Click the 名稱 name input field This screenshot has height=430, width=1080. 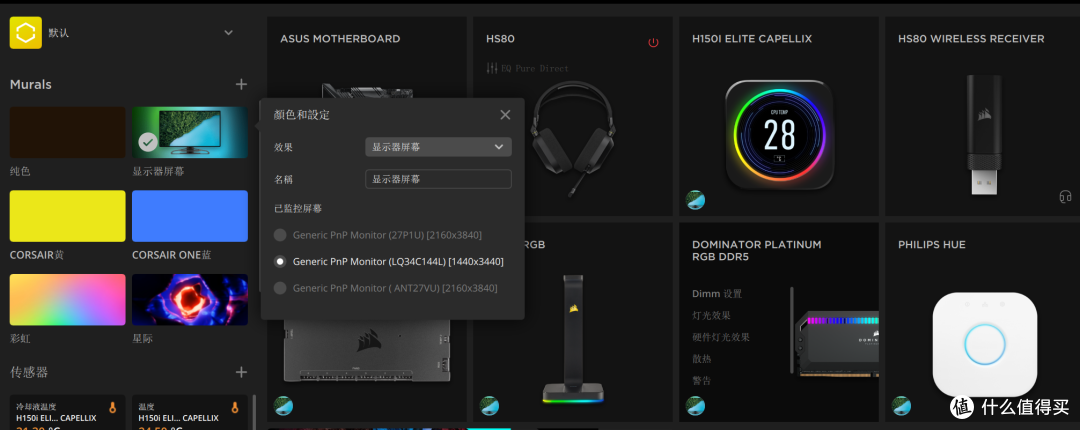(x=438, y=179)
